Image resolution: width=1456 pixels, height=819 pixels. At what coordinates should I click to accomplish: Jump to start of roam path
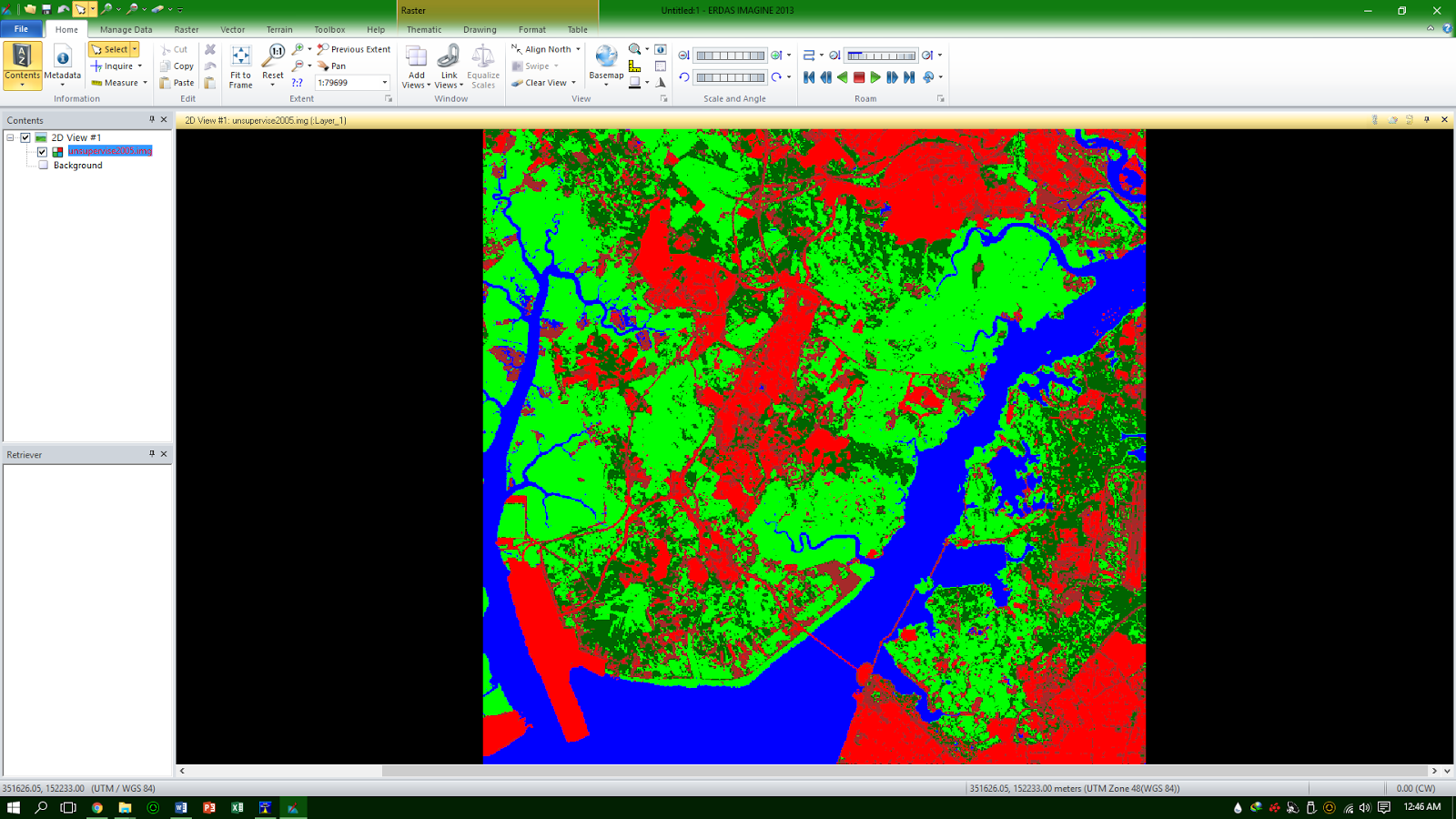click(809, 77)
